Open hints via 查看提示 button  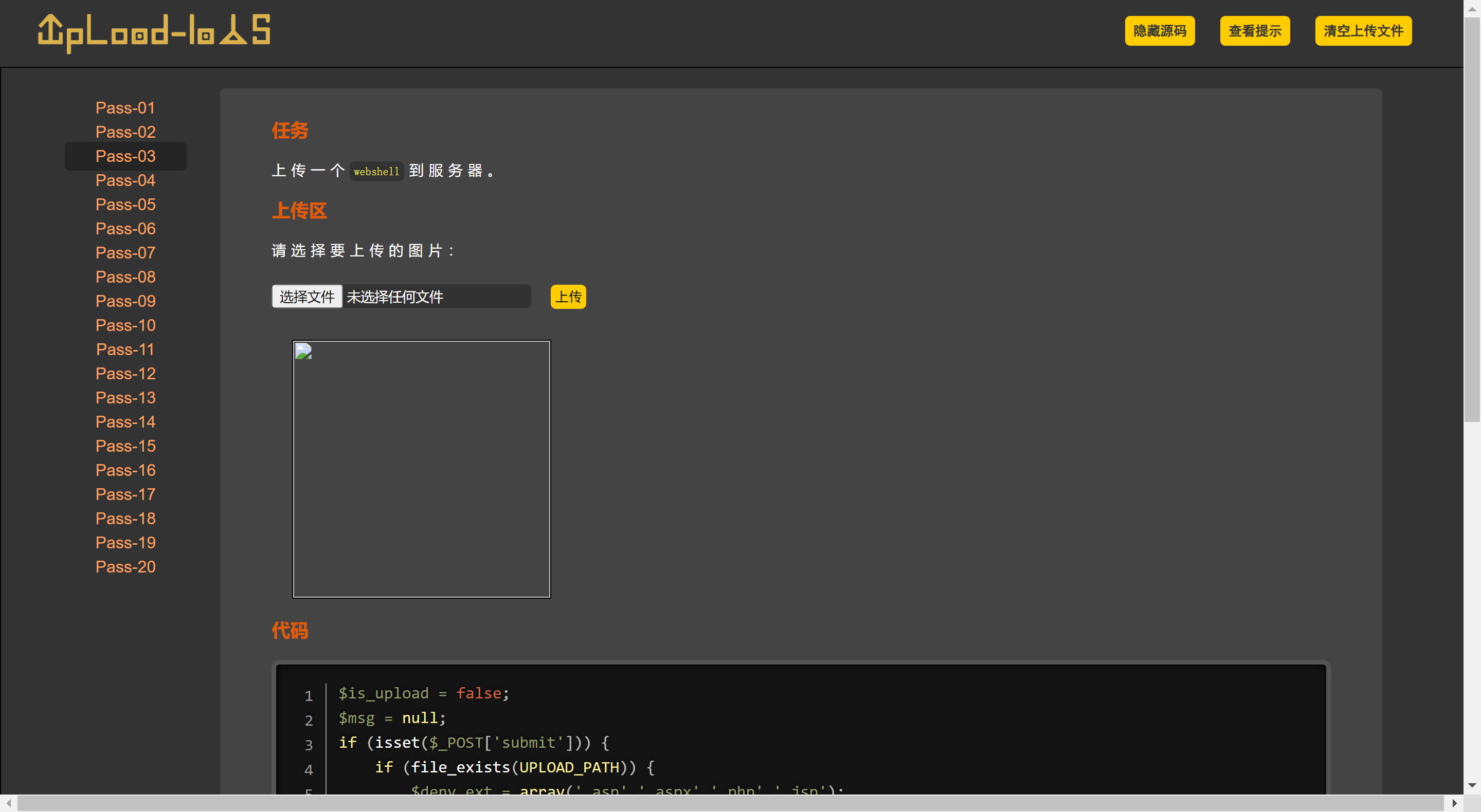coord(1255,31)
